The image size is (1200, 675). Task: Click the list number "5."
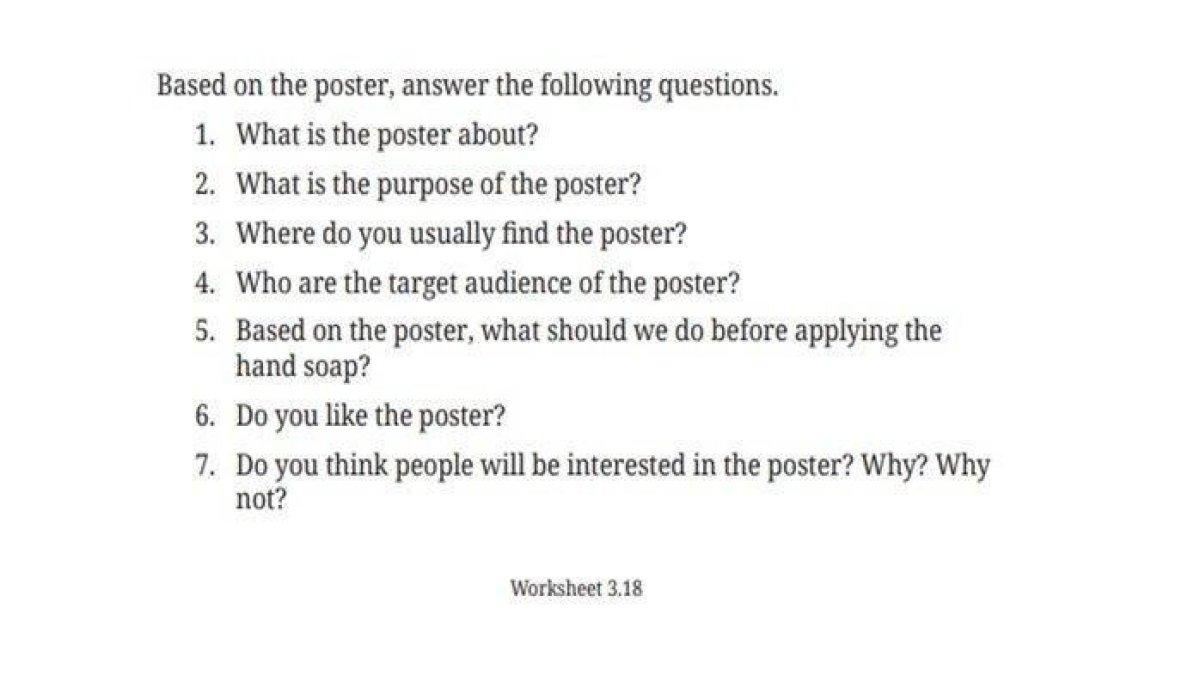[x=207, y=331]
